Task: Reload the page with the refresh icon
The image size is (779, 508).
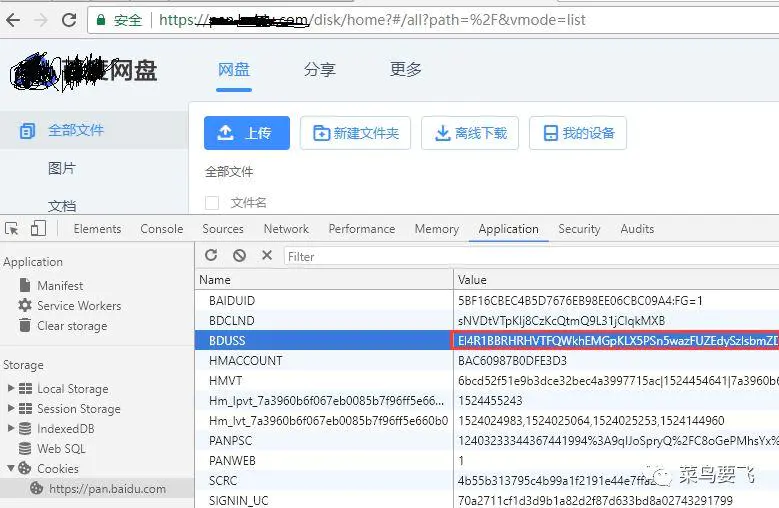Action: point(69,20)
